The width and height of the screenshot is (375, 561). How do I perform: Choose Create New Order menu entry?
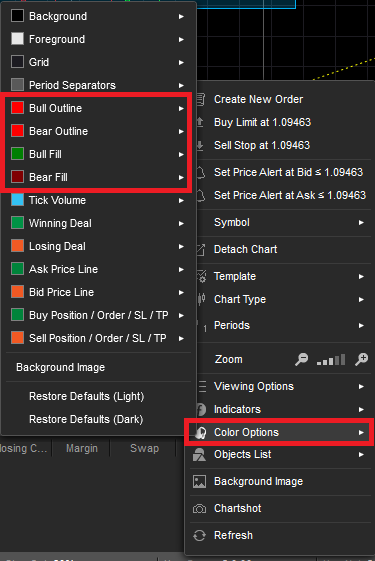coord(258,99)
